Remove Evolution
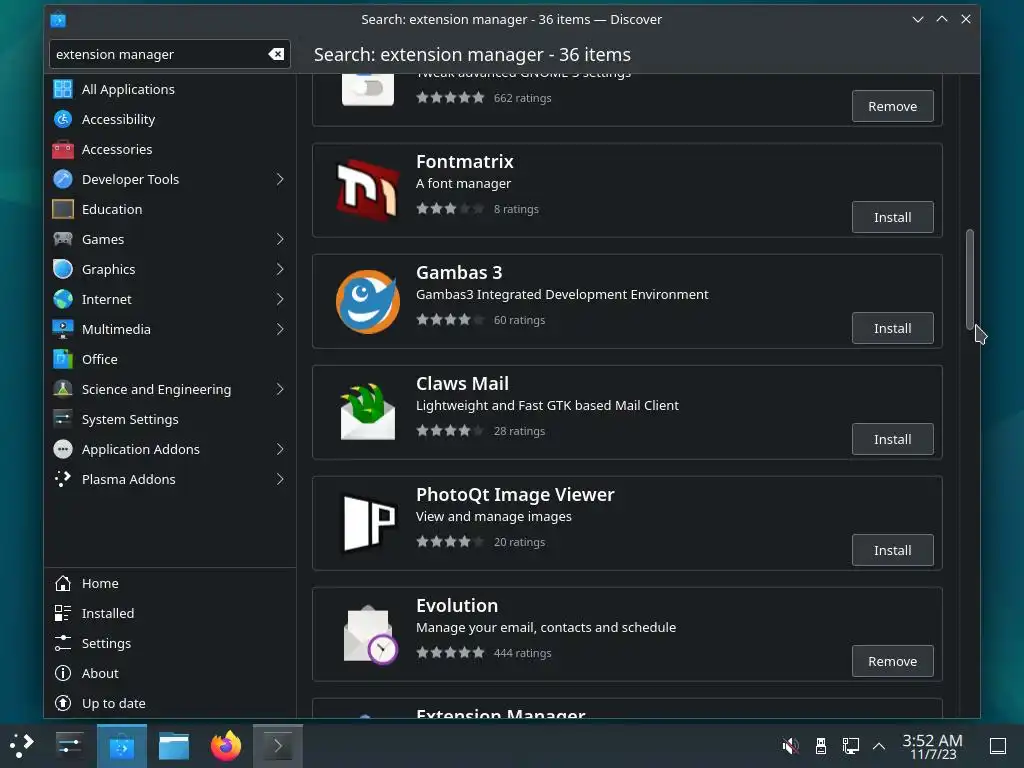Screen dimensions: 1024x768 click(892, 662)
